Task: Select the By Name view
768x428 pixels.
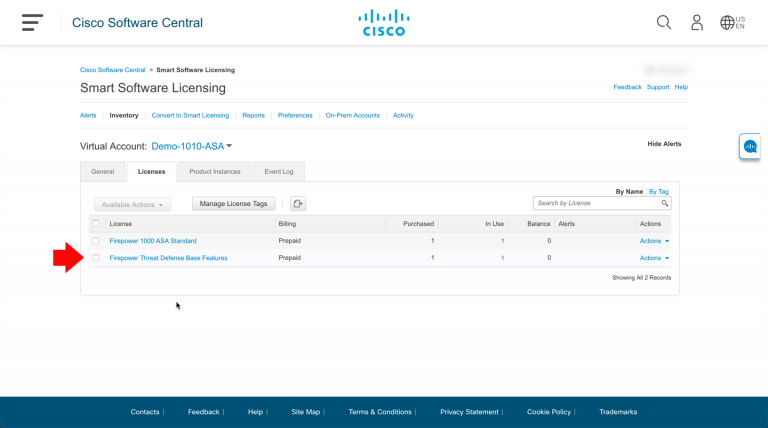Action: click(629, 191)
